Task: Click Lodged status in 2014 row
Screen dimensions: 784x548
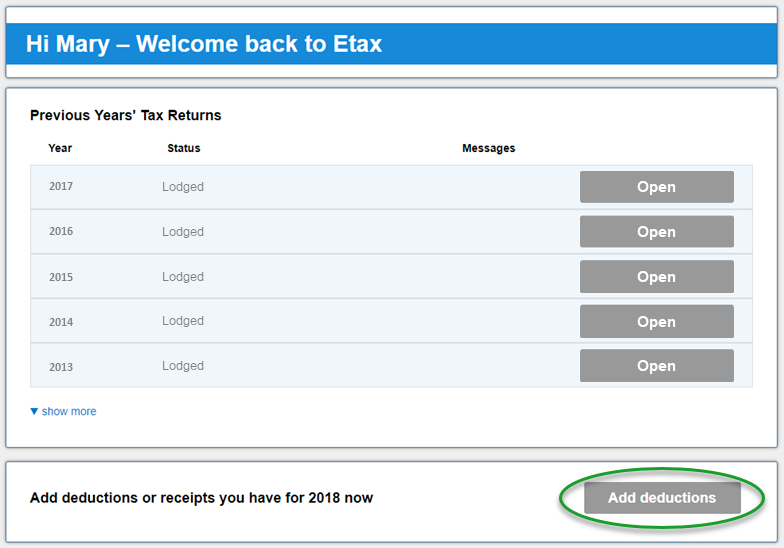Action: 183,321
